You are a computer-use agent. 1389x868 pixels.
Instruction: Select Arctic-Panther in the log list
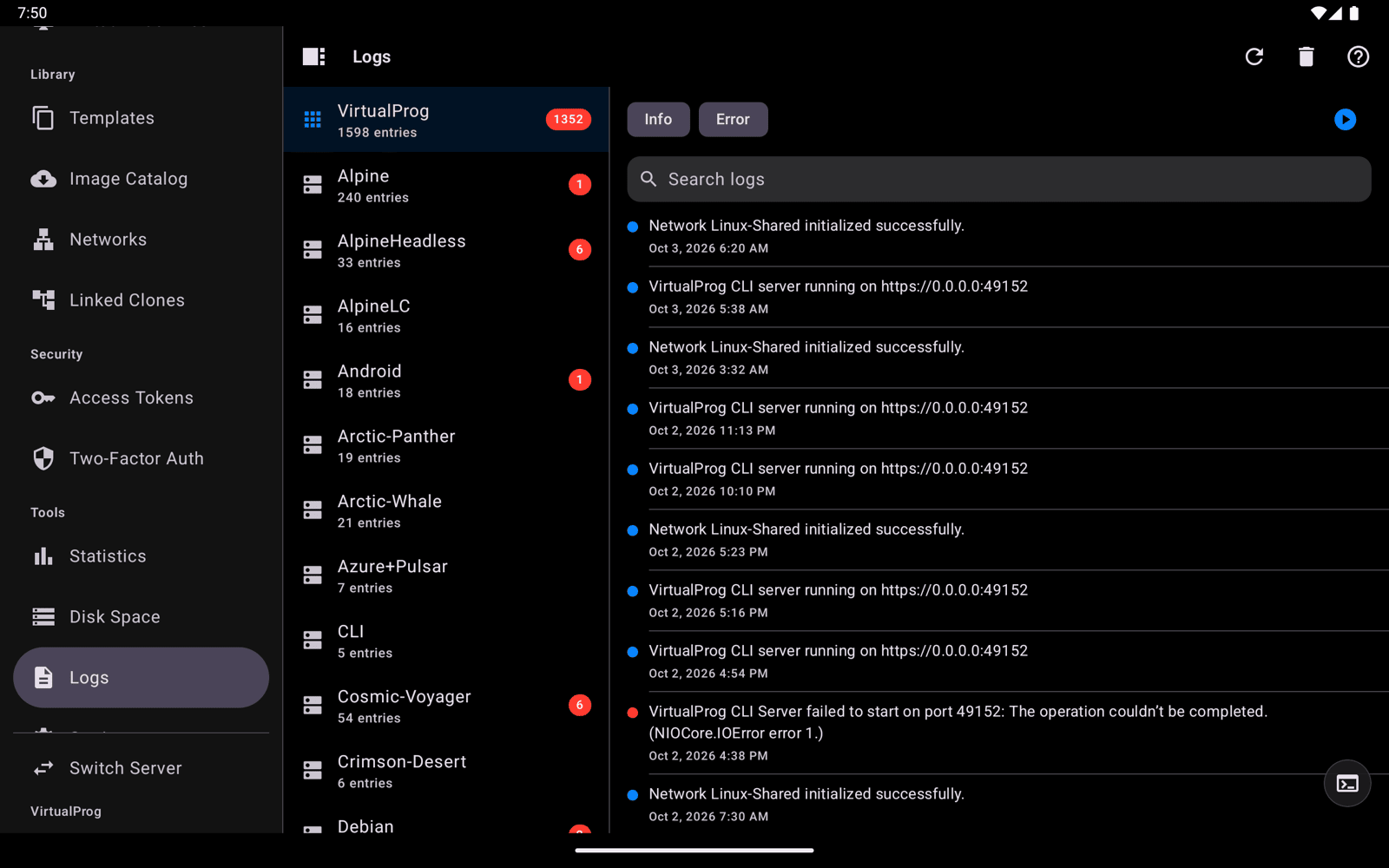(446, 445)
